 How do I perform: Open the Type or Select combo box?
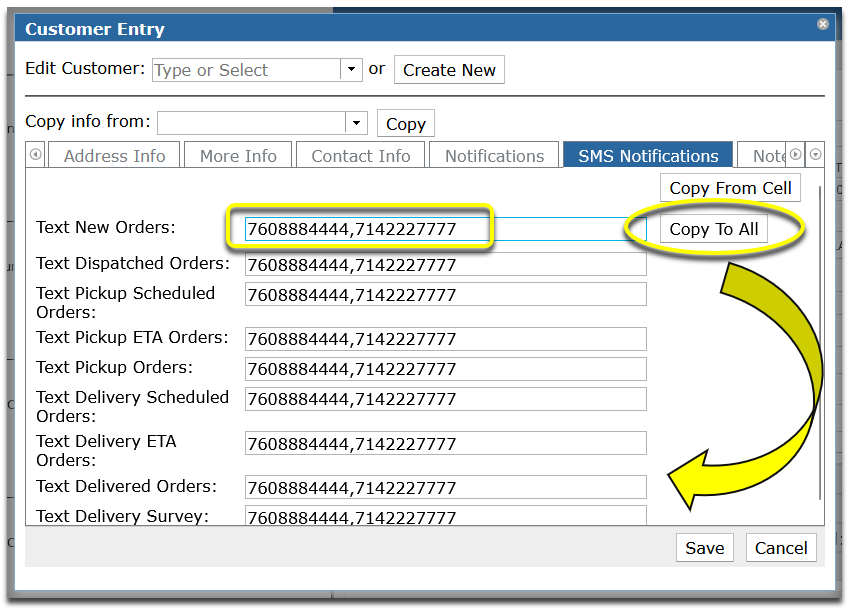245,70
